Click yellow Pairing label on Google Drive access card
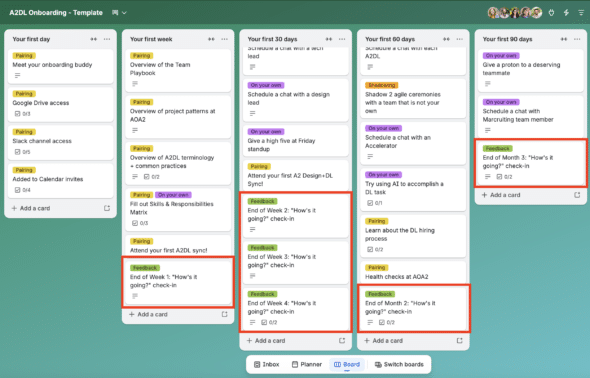Image resolution: width=590 pixels, height=378 pixels. coord(24,94)
